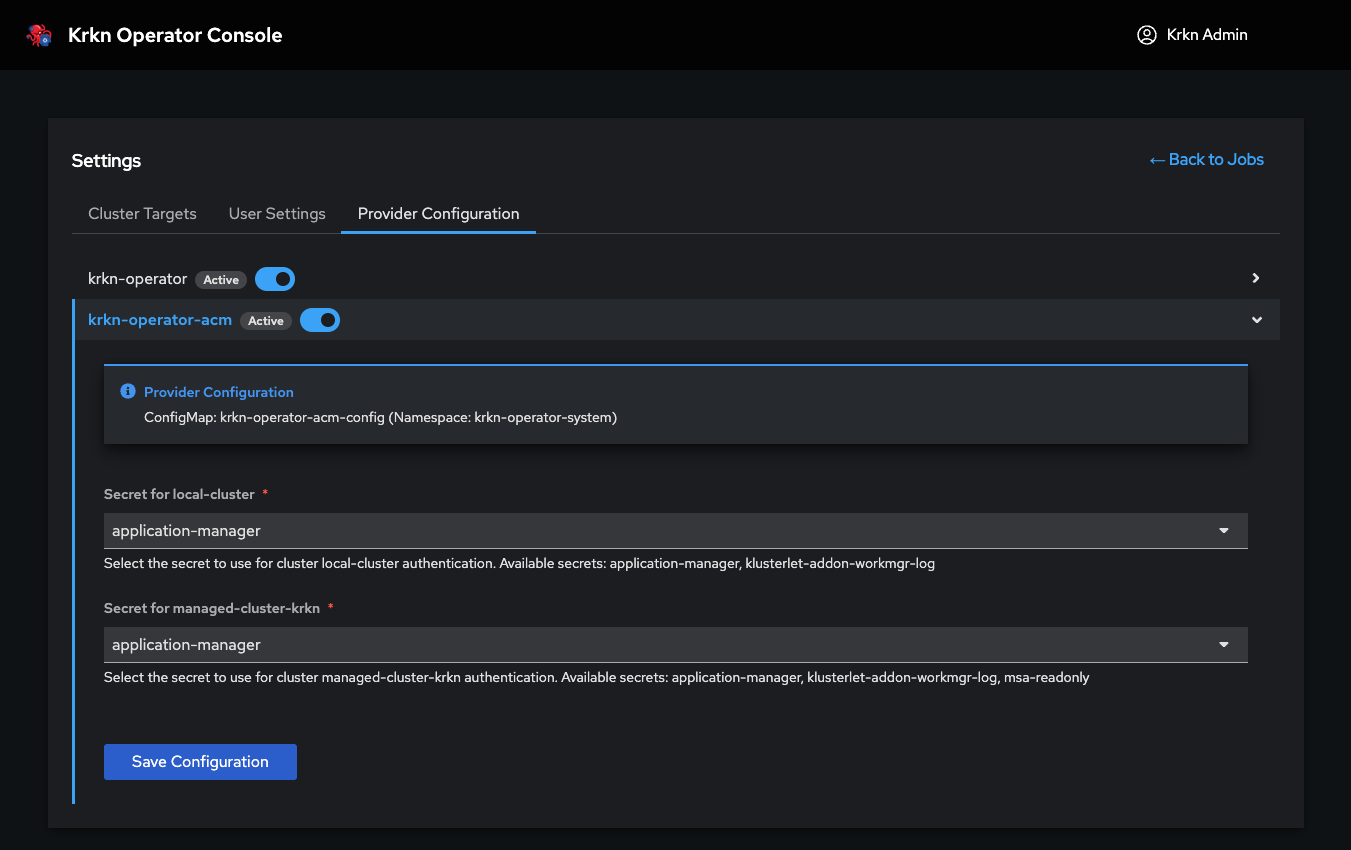The image size is (1351, 850).
Task: Switch to the Cluster Targets tab
Action: tap(141, 213)
